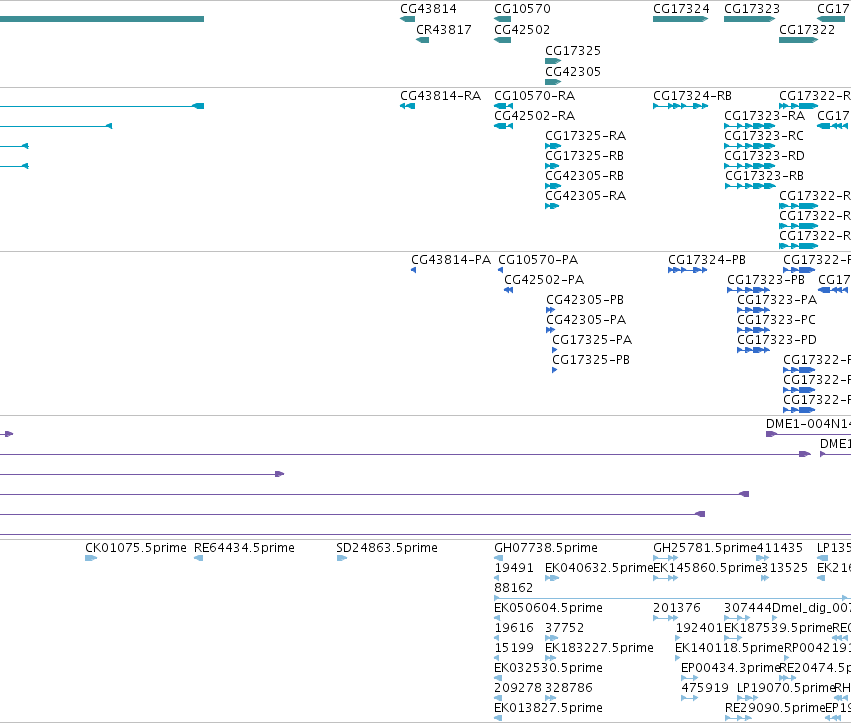Screen dimensions: 851x723
Task: Click the CG43814-PA protein label
Action: click(451, 260)
